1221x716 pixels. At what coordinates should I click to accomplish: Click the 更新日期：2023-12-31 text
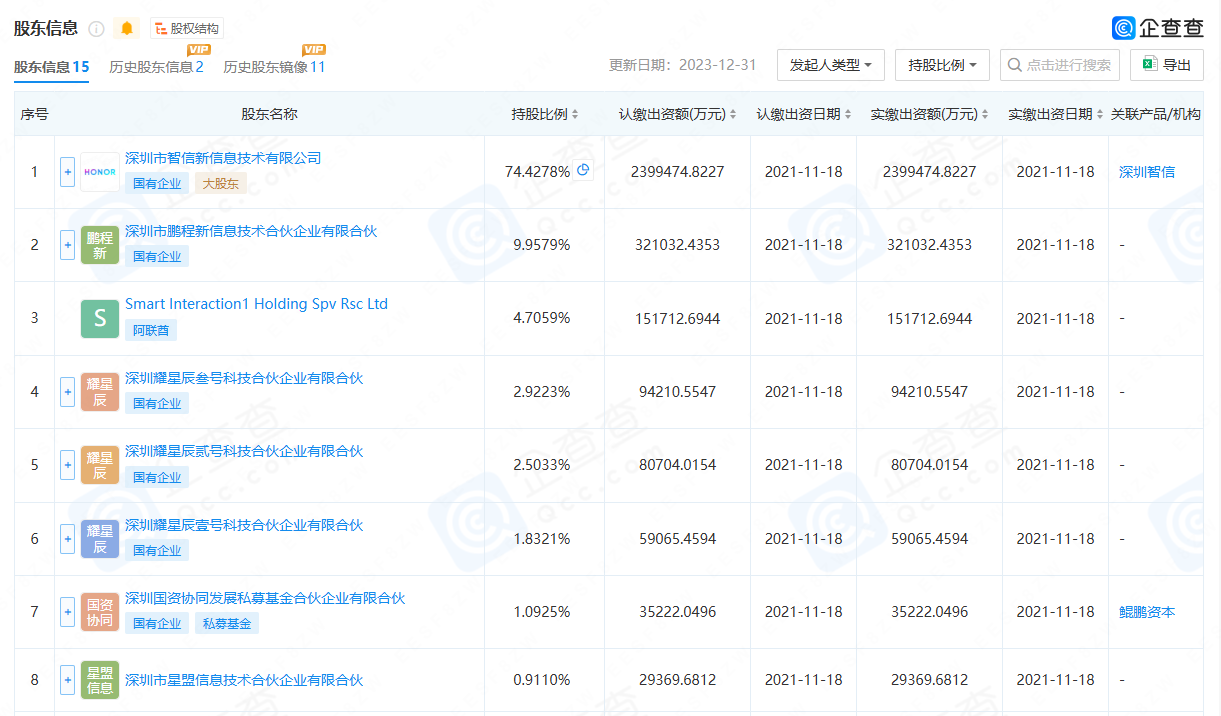(683, 65)
